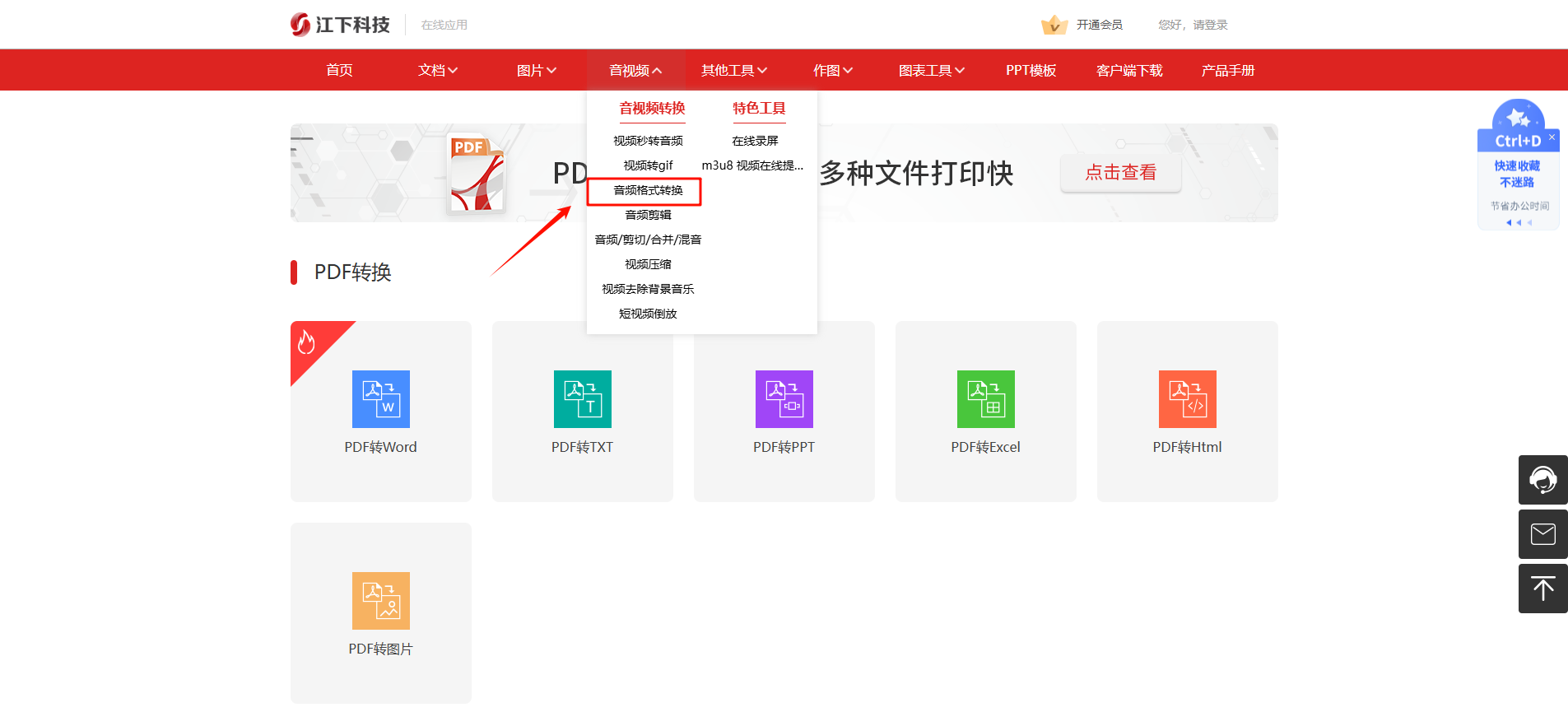This screenshot has height=726, width=1568.
Task: Click the 音视频转换 heading
Action: [x=652, y=108]
